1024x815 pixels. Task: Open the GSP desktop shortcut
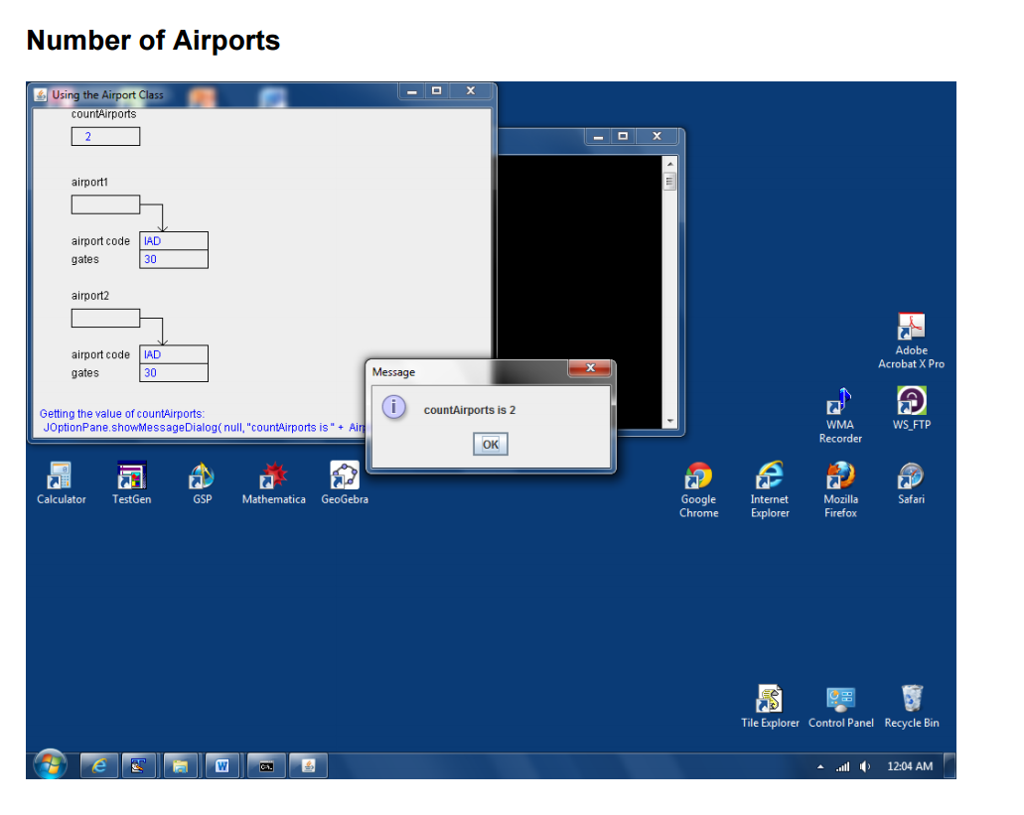point(202,483)
